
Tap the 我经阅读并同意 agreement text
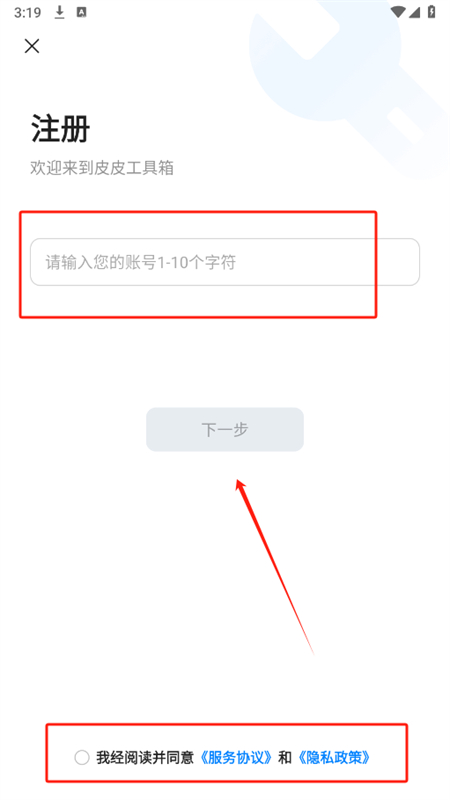145,757
